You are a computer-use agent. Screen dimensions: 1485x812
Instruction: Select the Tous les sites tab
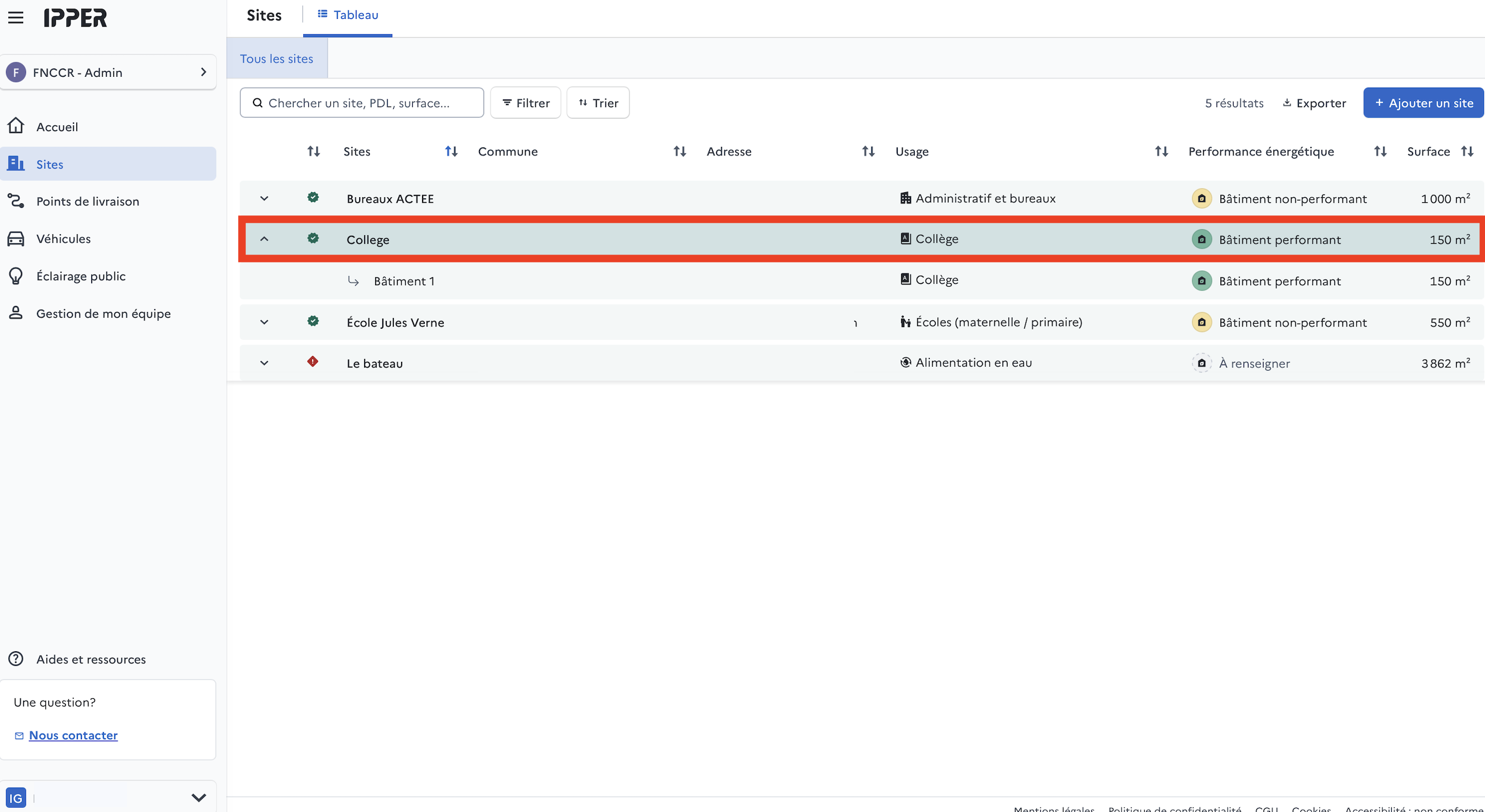pyautogui.click(x=277, y=59)
